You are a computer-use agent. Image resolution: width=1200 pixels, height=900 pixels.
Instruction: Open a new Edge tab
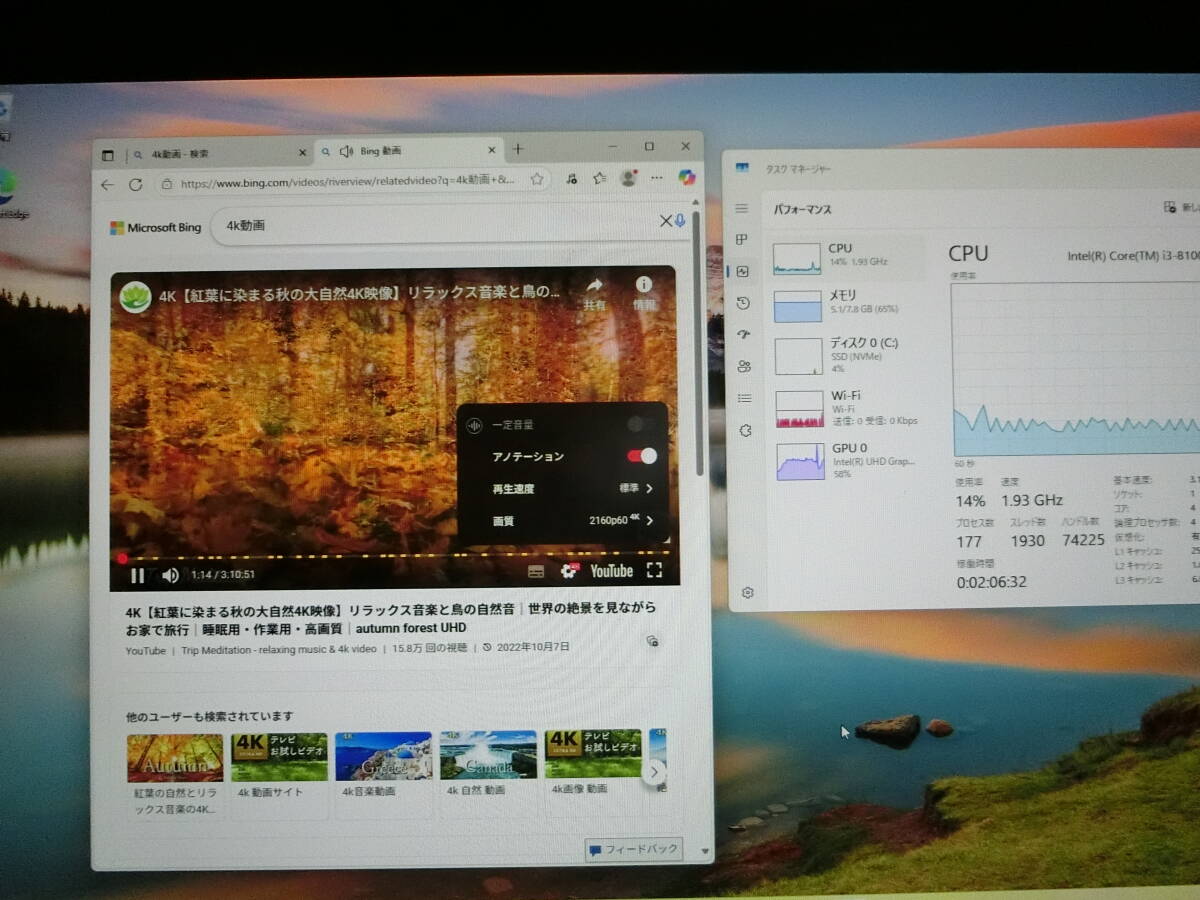tap(518, 149)
